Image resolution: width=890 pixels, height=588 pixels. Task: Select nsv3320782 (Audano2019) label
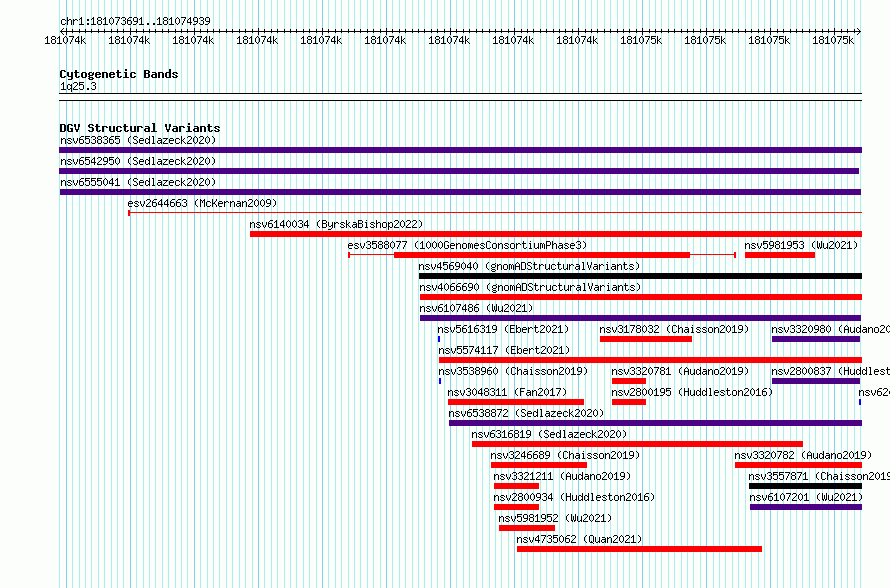coord(803,455)
